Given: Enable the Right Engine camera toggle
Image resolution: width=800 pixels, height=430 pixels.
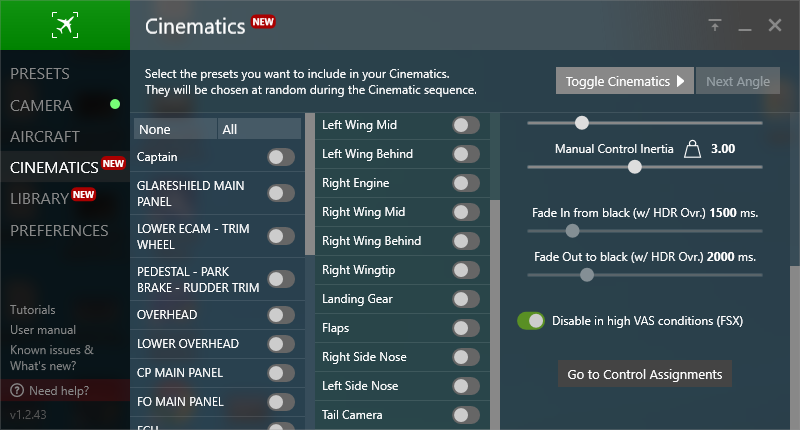Looking at the screenshot, I should click(466, 183).
